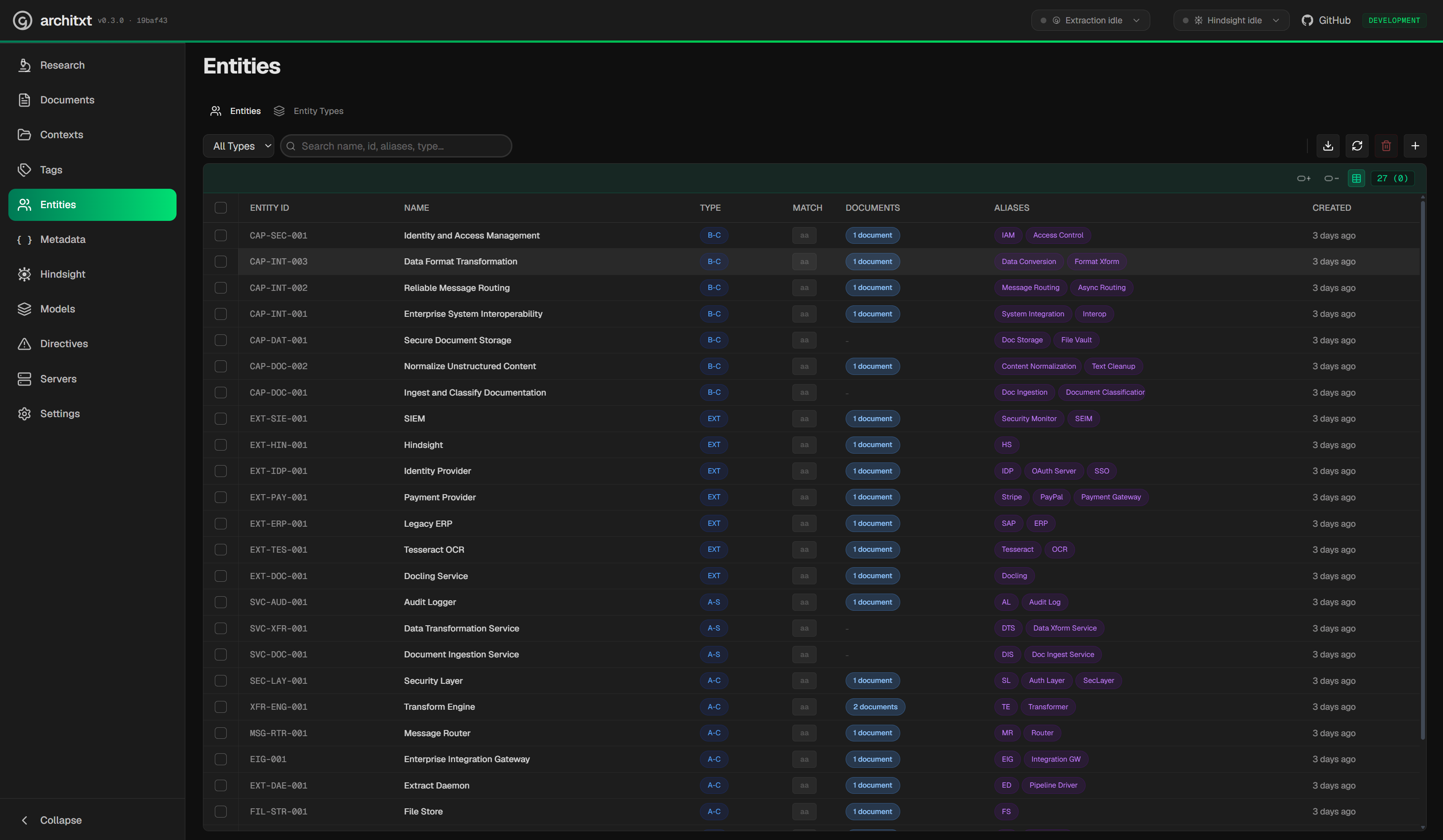Open the GitHub link
This screenshot has width=1443, height=840.
1325,21
